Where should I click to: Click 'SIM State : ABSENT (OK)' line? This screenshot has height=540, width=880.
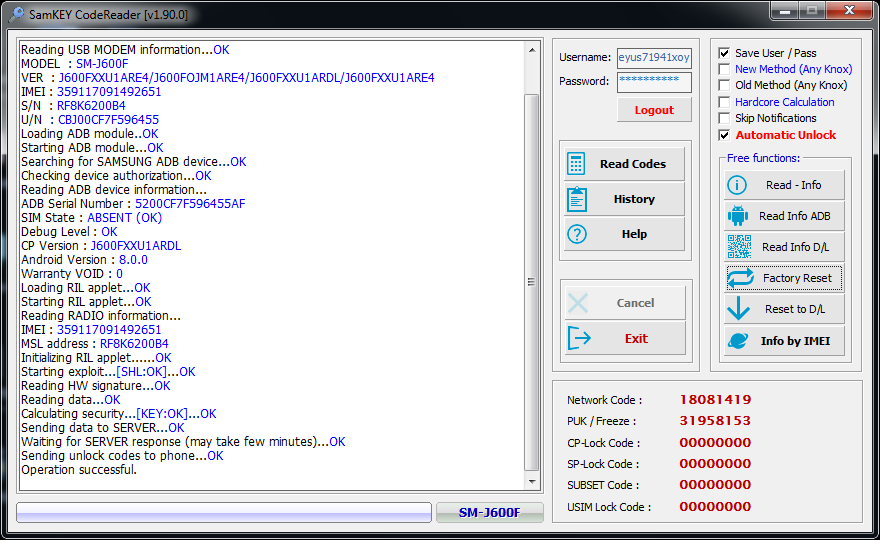[91, 218]
